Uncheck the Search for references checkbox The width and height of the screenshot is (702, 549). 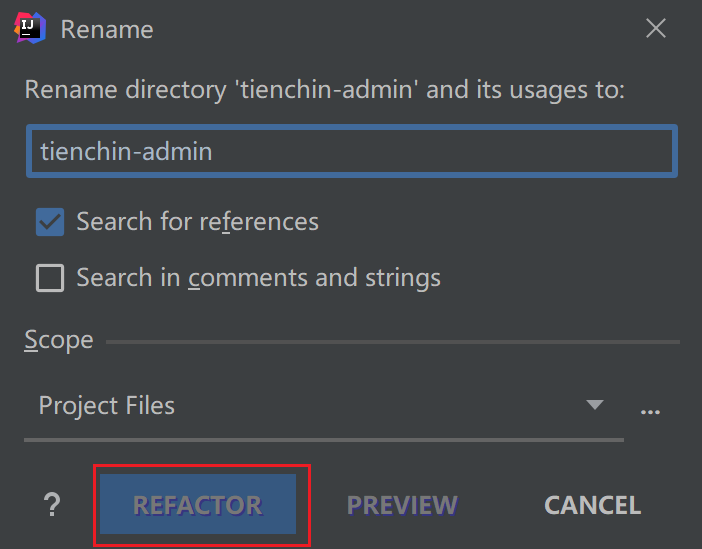tap(50, 222)
